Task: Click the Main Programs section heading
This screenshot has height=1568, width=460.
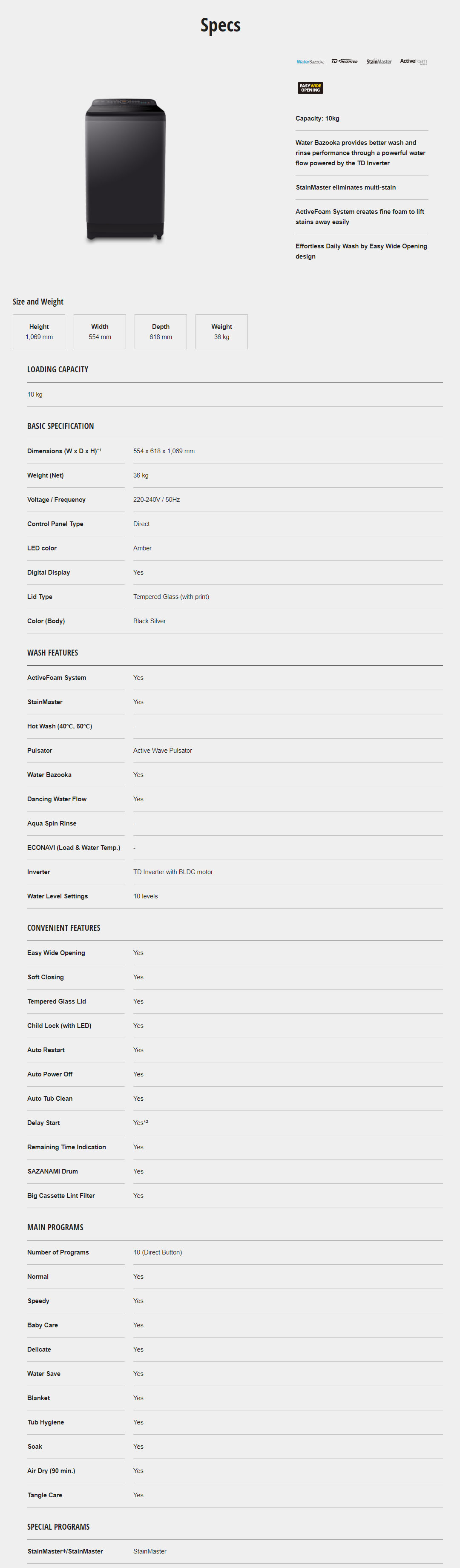Action: (55, 1227)
